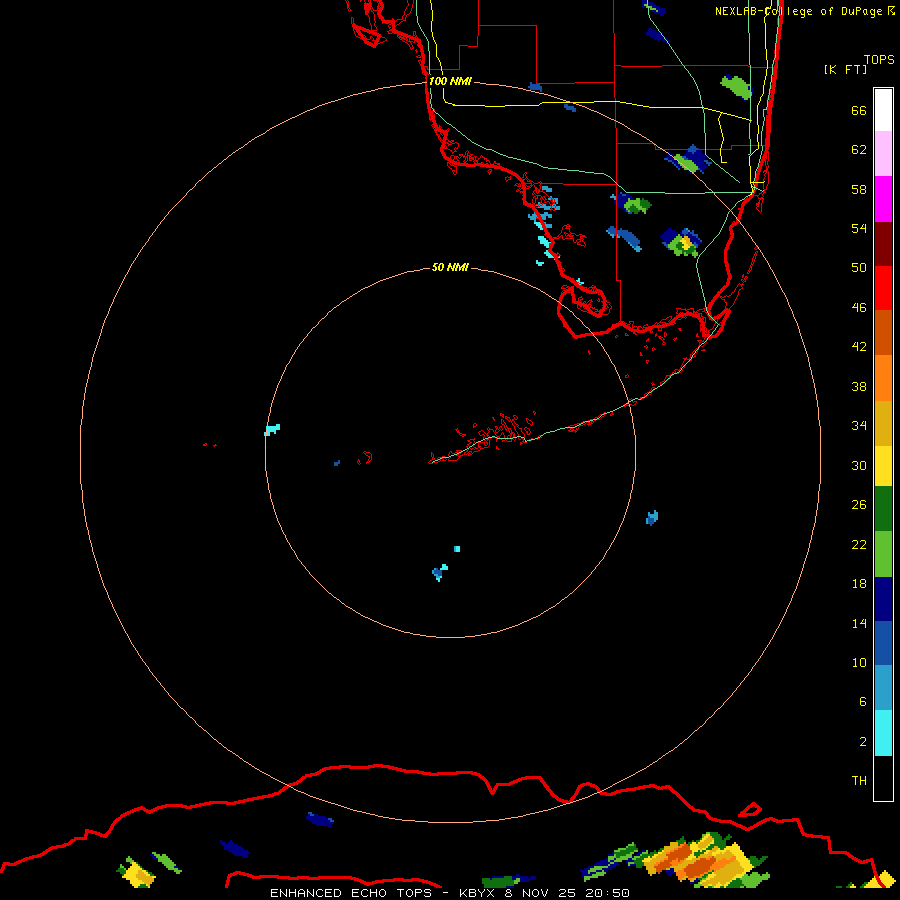Click the "50 NMI" range ring label
The height and width of the screenshot is (900, 900).
[450, 267]
